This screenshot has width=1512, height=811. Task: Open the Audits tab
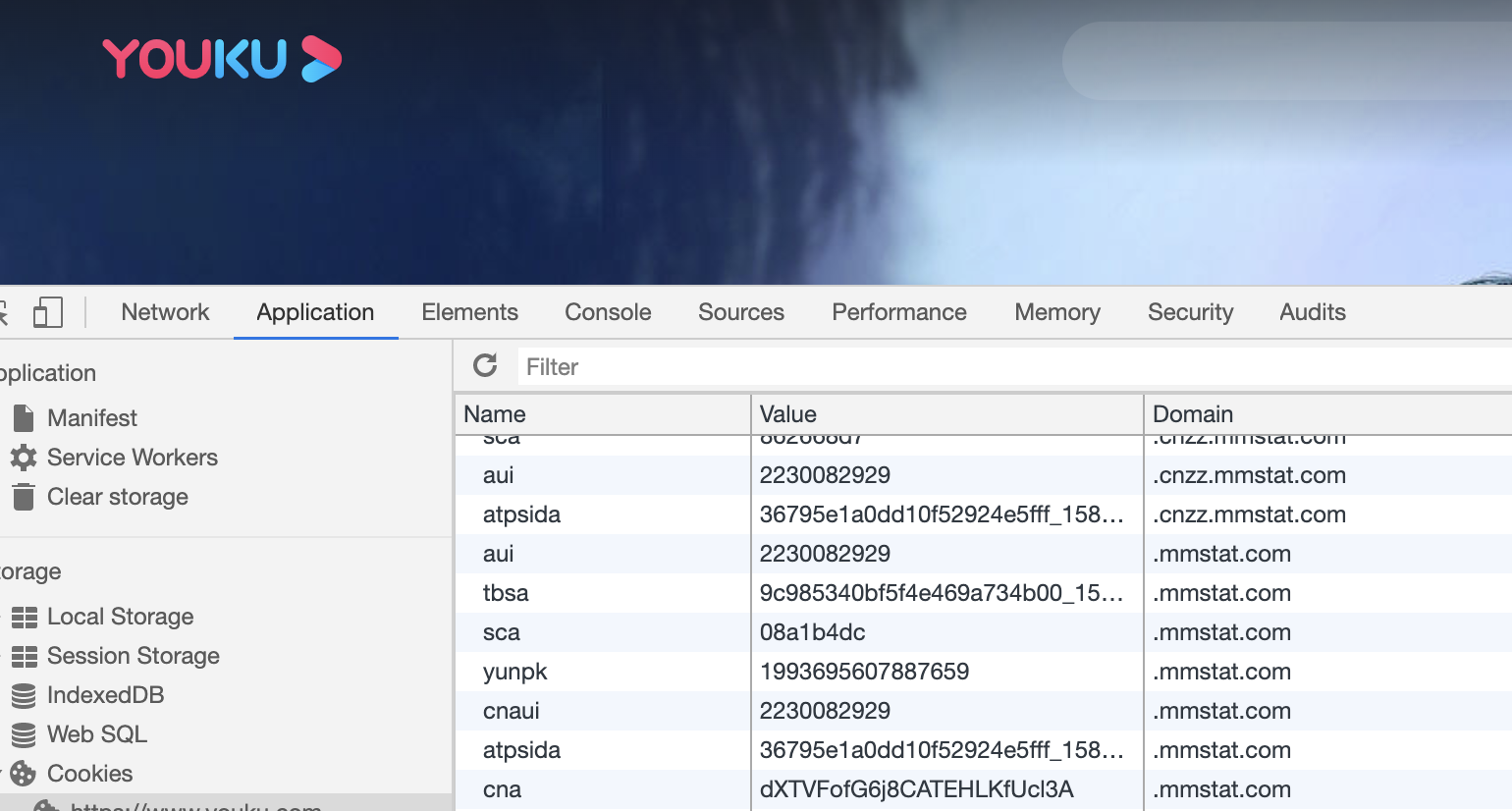1313,312
